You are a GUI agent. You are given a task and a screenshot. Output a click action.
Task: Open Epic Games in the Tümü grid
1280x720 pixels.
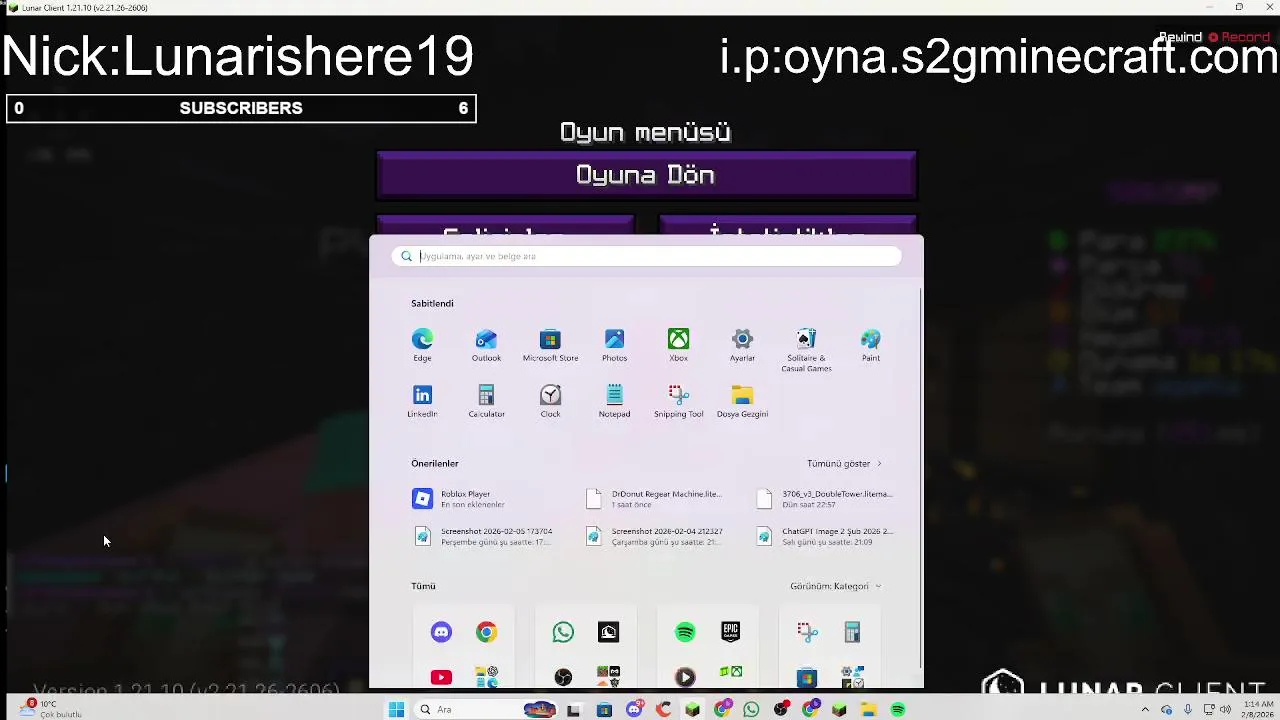tap(731, 632)
